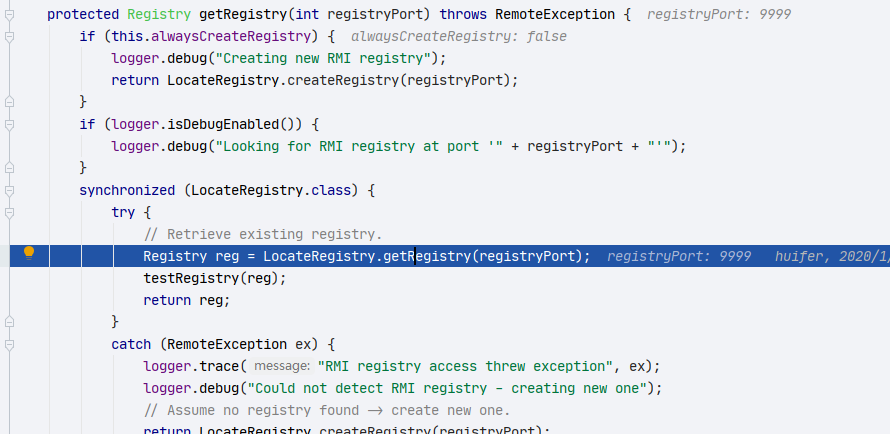Click fold end marker after createRegistry return
The height and width of the screenshot is (434, 890).
click(9, 102)
